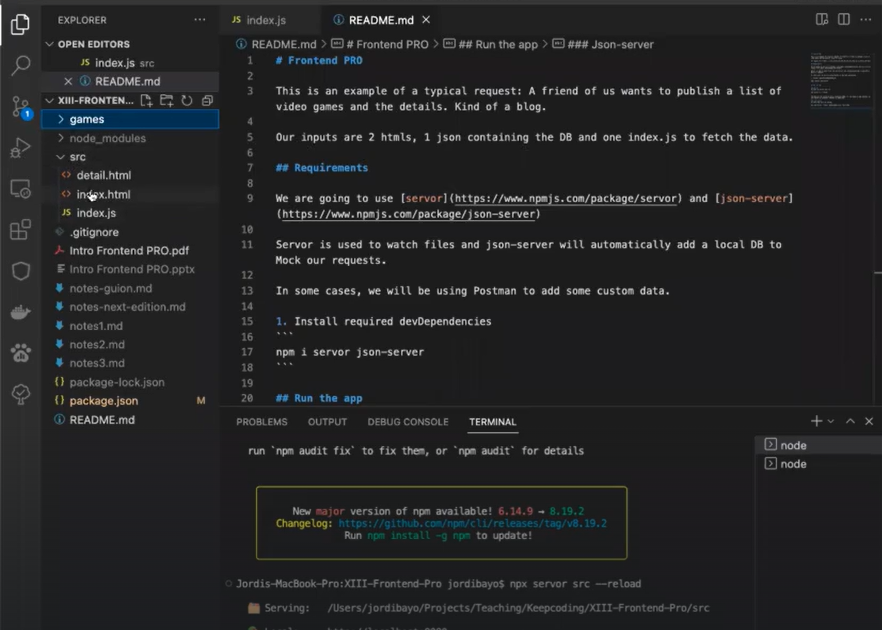Open Run and Debug view
The width and height of the screenshot is (882, 630).
click(20, 147)
